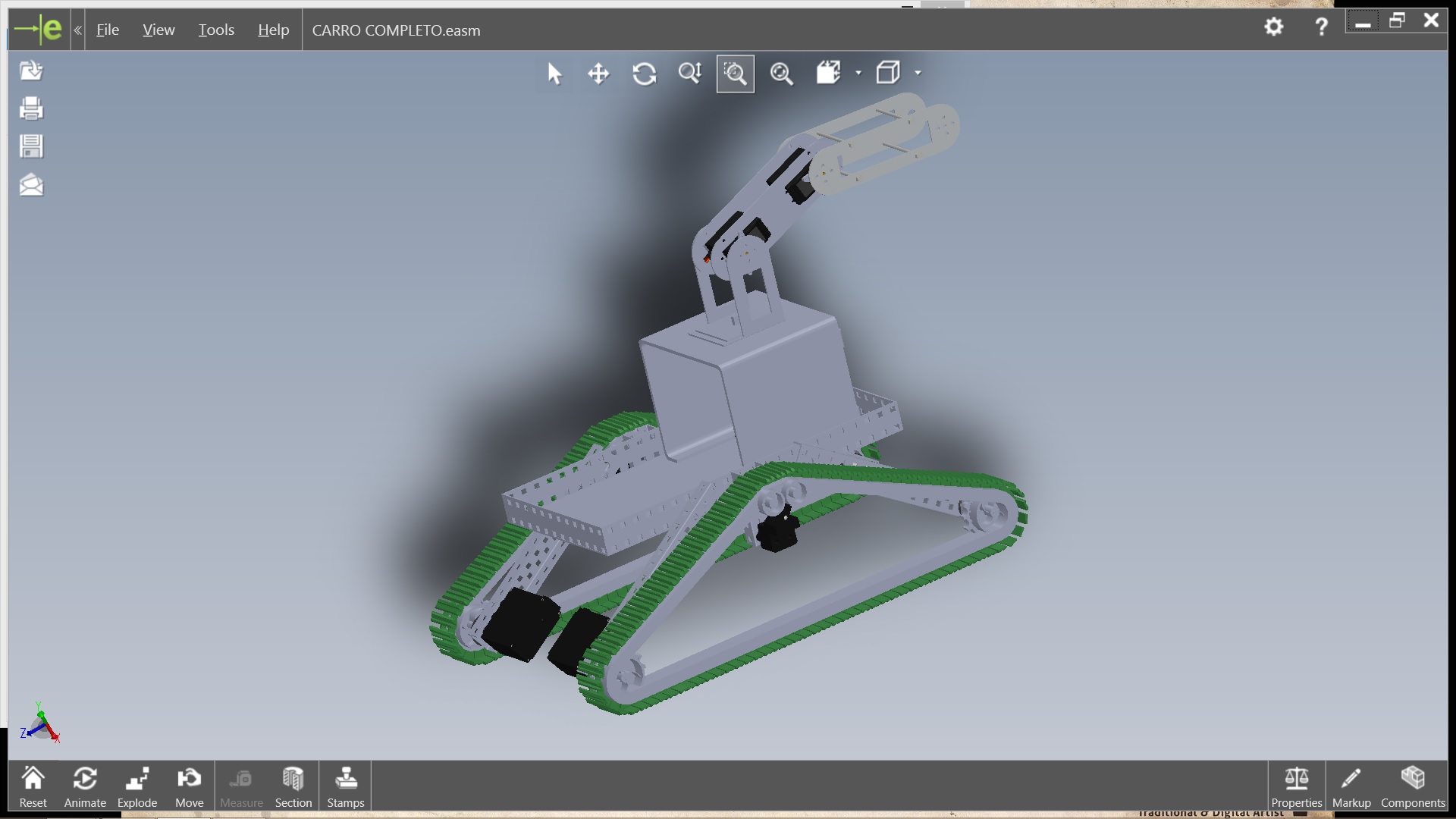Click the XYZ axis triad
1456x819 pixels.
click(40, 723)
